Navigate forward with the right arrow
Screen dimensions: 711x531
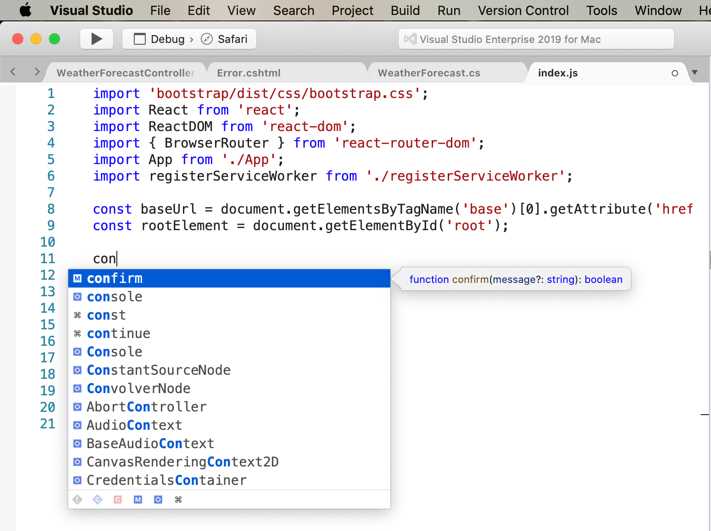click(x=37, y=72)
